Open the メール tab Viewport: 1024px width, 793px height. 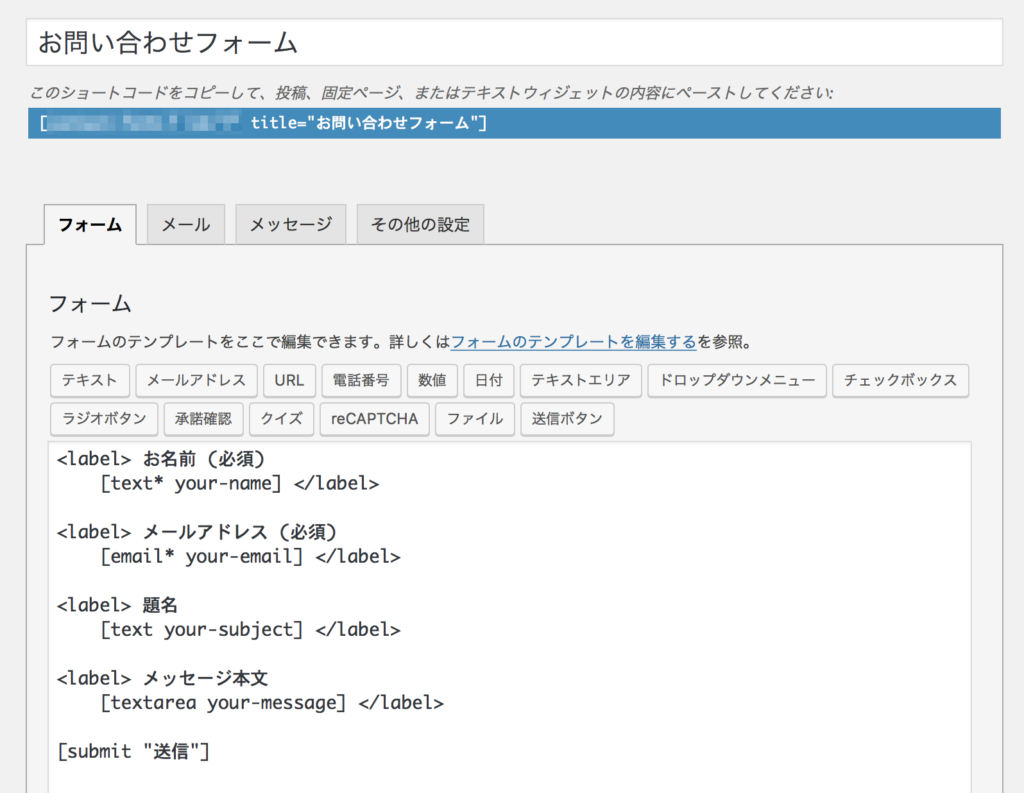pos(186,225)
